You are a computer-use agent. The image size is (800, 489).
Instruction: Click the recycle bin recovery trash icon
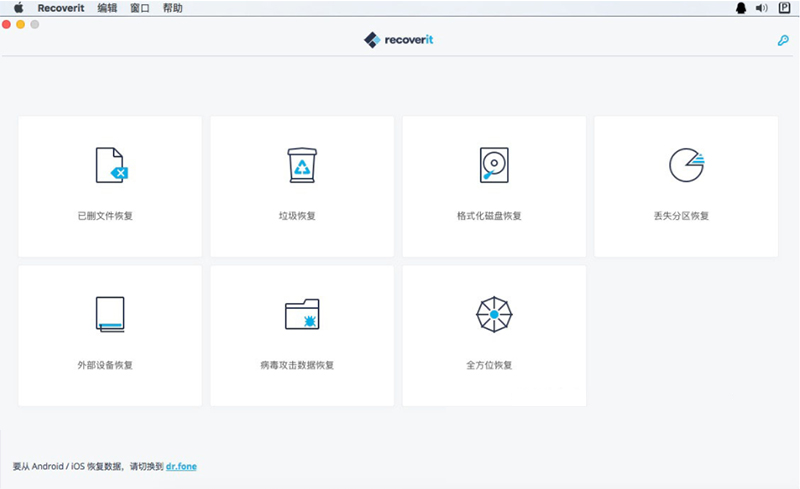coord(302,165)
